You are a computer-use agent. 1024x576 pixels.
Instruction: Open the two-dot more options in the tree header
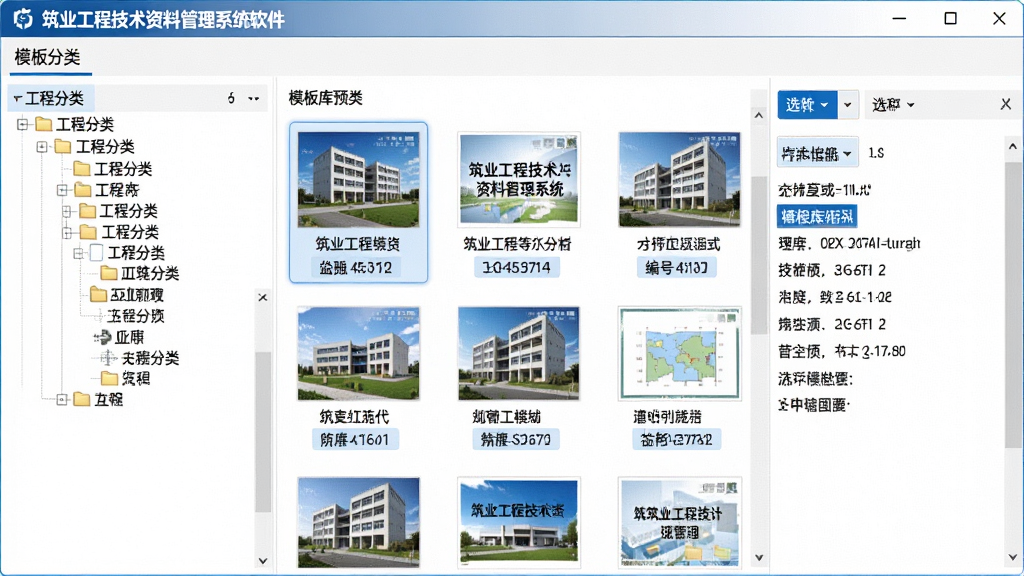point(253,99)
